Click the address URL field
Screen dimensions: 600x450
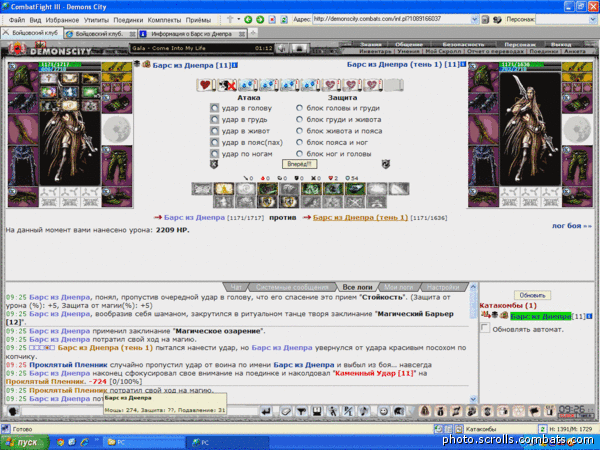point(392,19)
